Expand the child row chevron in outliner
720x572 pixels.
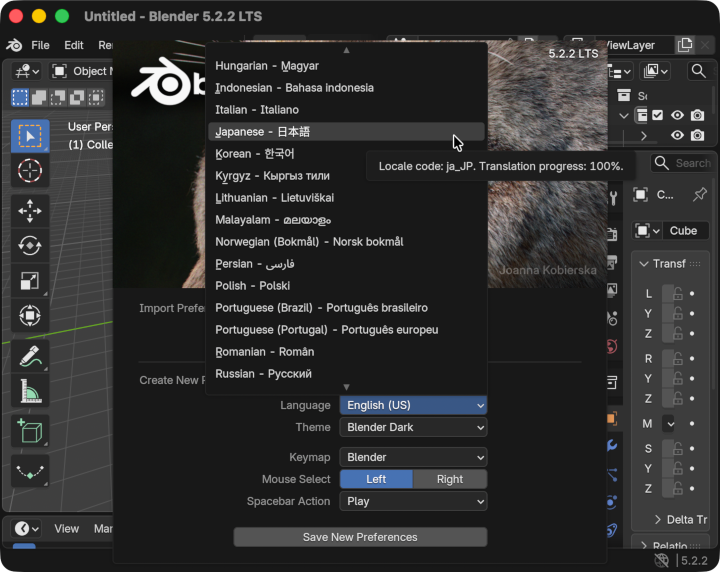click(x=644, y=136)
